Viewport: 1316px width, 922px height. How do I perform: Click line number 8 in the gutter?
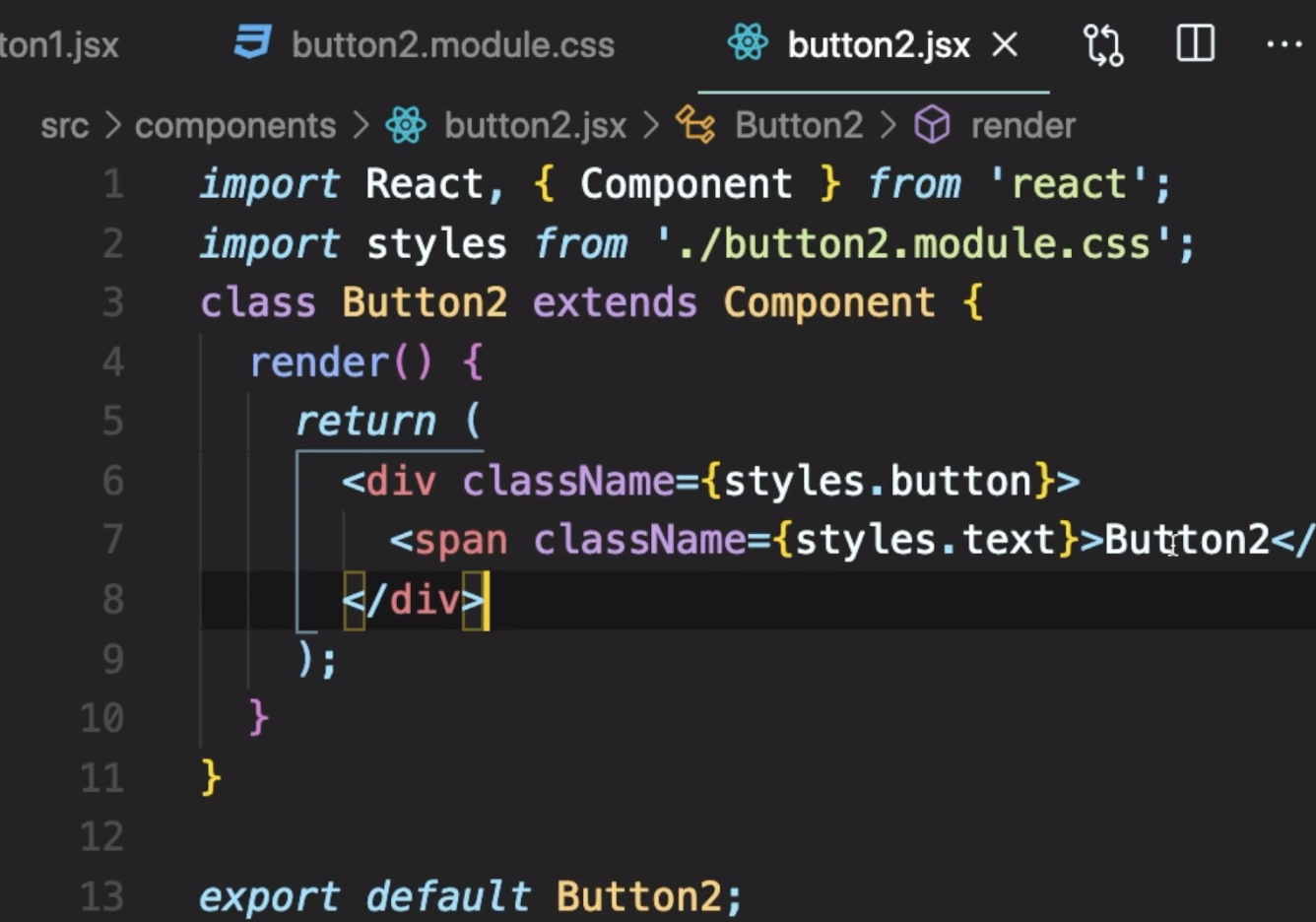[x=111, y=600]
